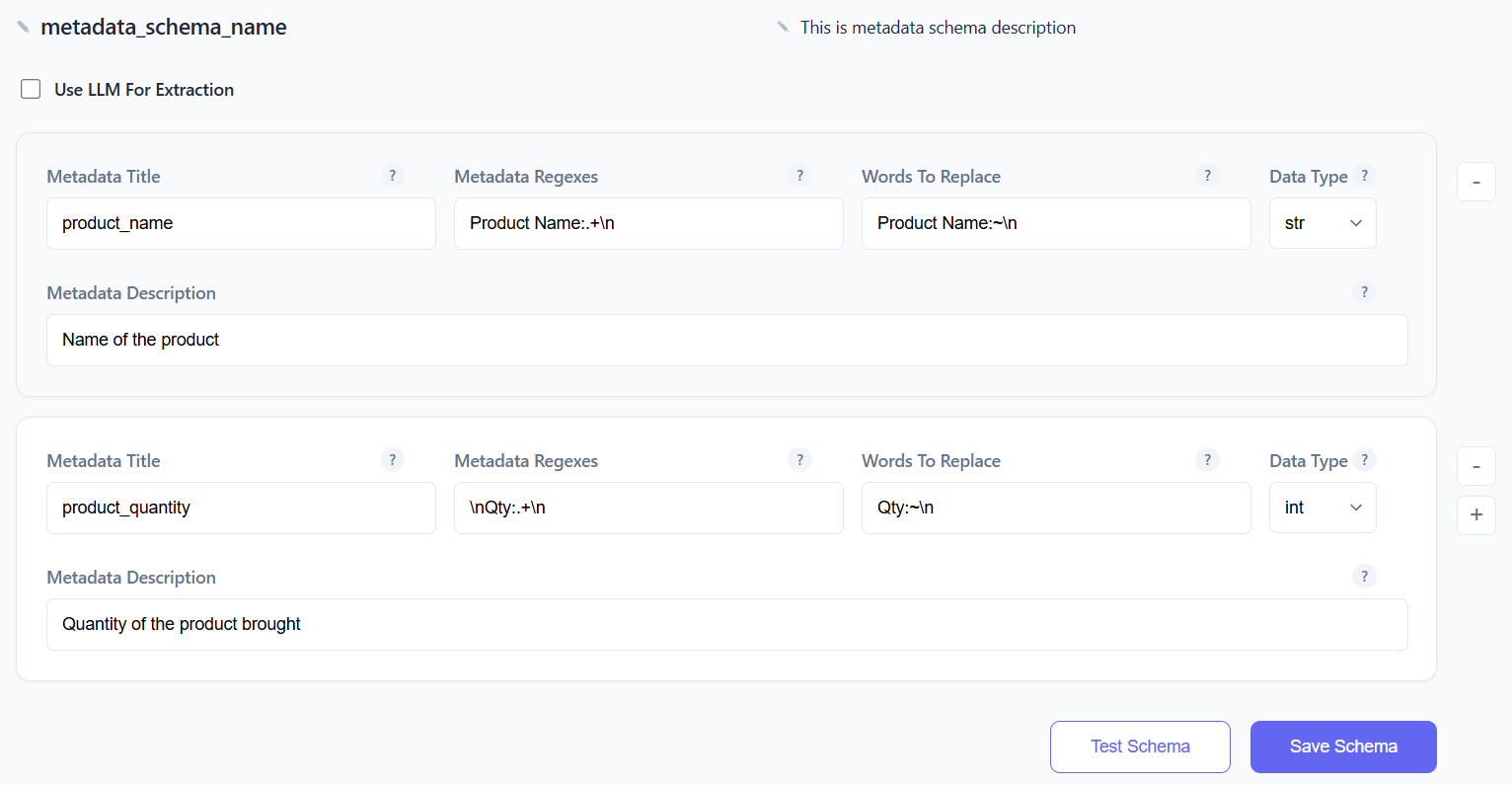Edit the 'Product Name:.+\n' regex field
The image size is (1512, 785).
648,223
